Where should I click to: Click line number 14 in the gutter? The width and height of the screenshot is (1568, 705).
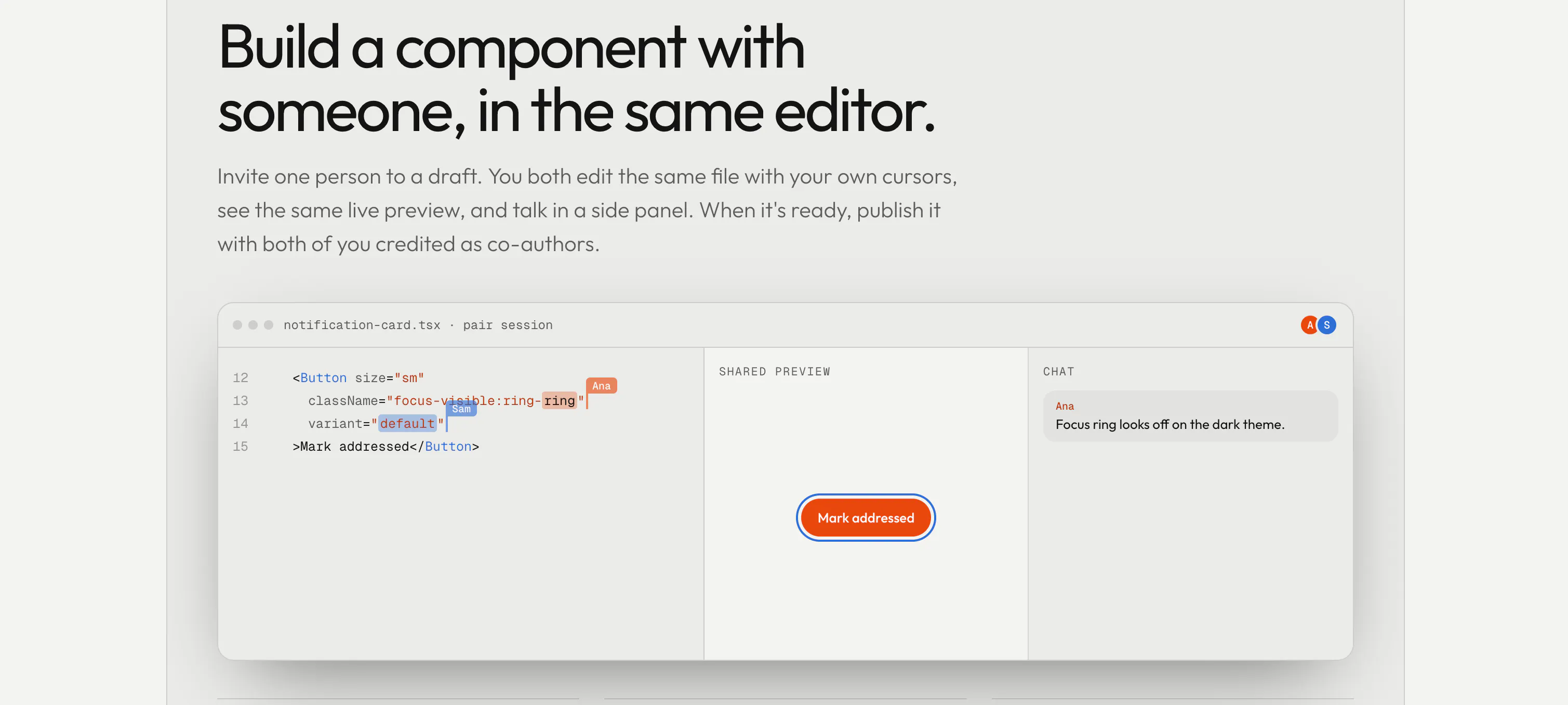(x=241, y=424)
